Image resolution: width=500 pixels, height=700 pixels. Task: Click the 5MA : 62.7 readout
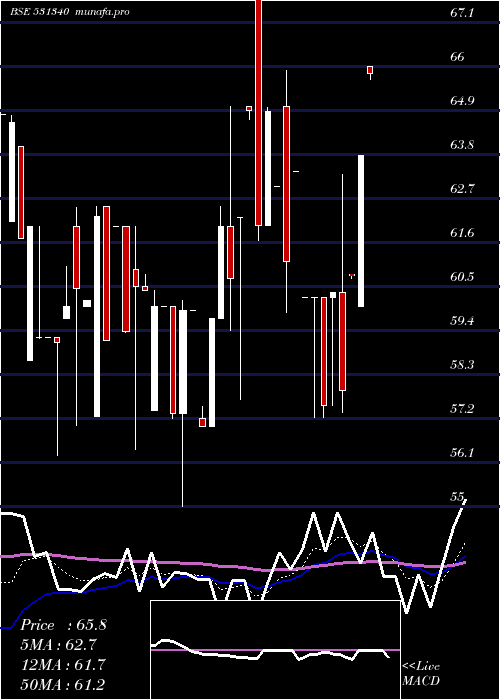(x=58, y=645)
